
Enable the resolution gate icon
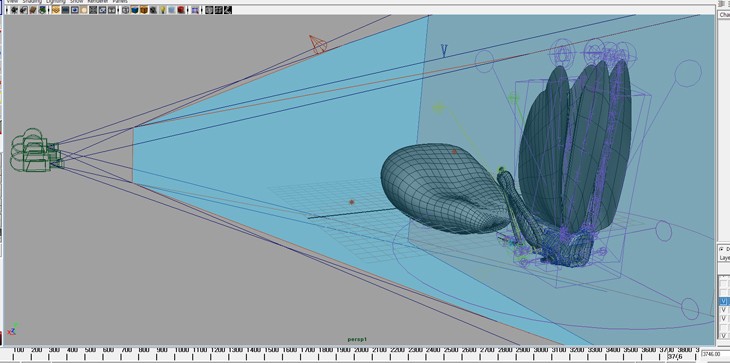[x=74, y=10]
